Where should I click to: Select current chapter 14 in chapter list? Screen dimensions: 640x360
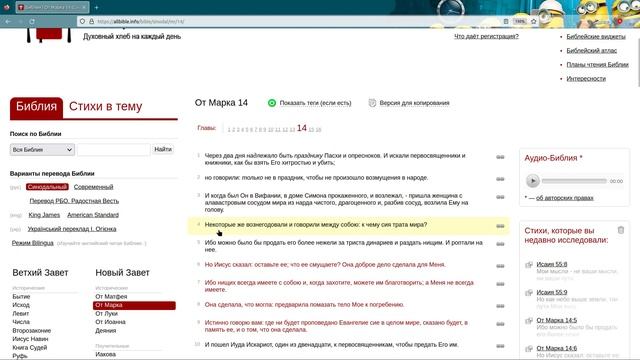(302, 128)
